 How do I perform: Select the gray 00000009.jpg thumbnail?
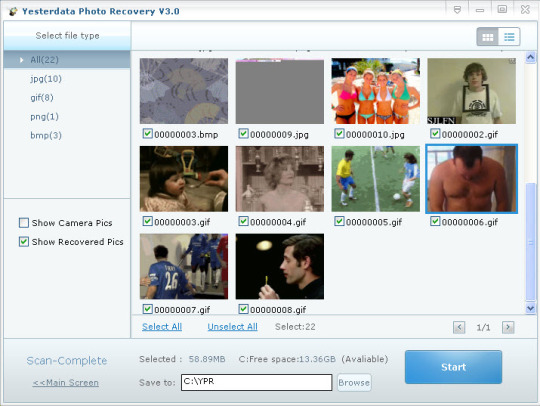[x=280, y=91]
